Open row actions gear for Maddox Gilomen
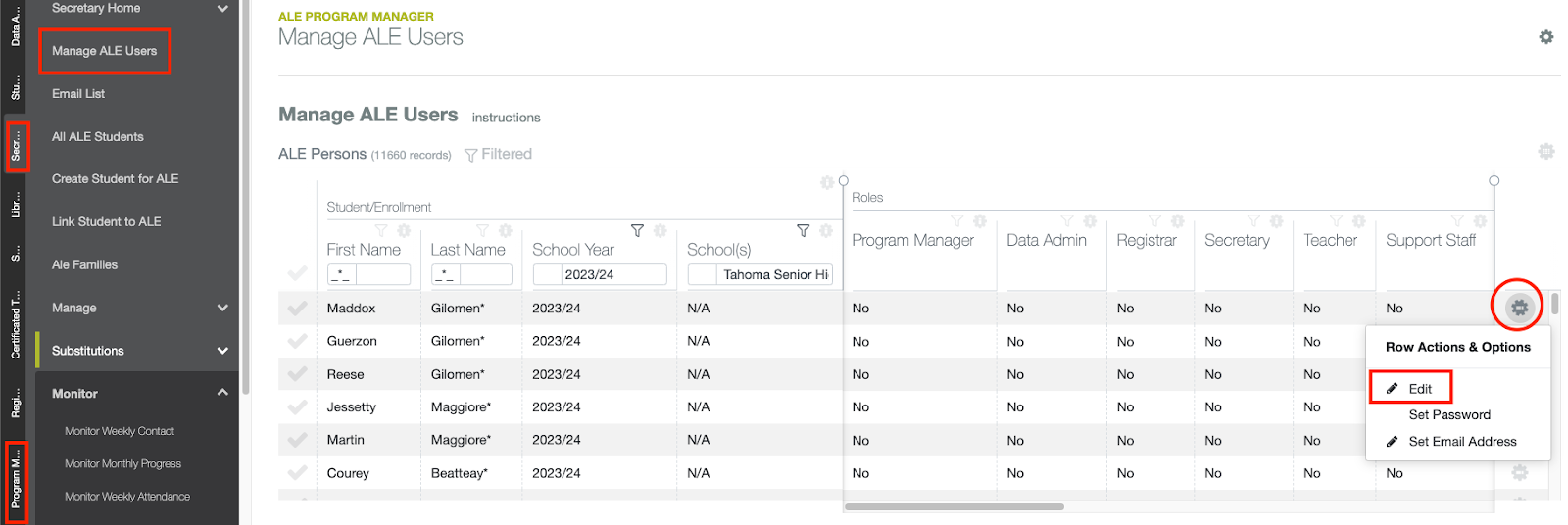1568x525 pixels. [1518, 308]
